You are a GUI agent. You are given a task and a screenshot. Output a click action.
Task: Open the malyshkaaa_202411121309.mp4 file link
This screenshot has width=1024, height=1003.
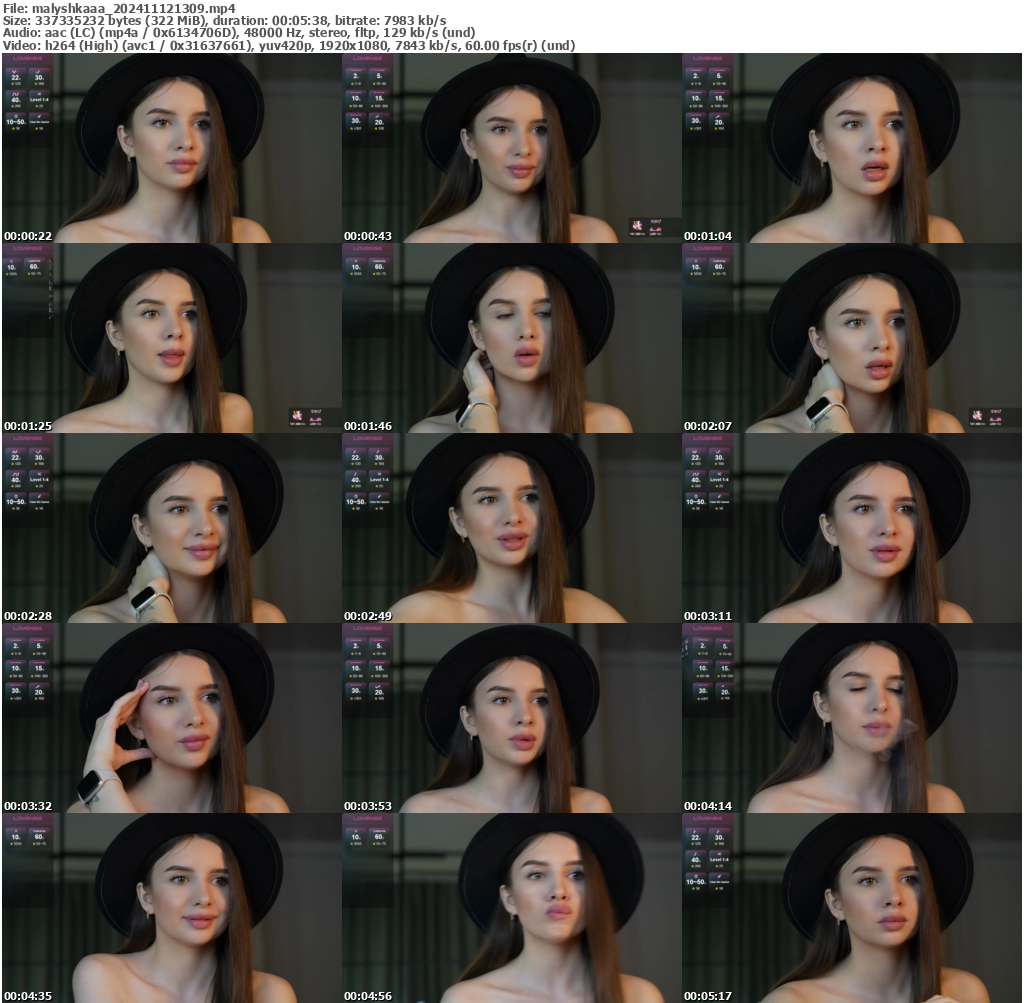click(130, 8)
